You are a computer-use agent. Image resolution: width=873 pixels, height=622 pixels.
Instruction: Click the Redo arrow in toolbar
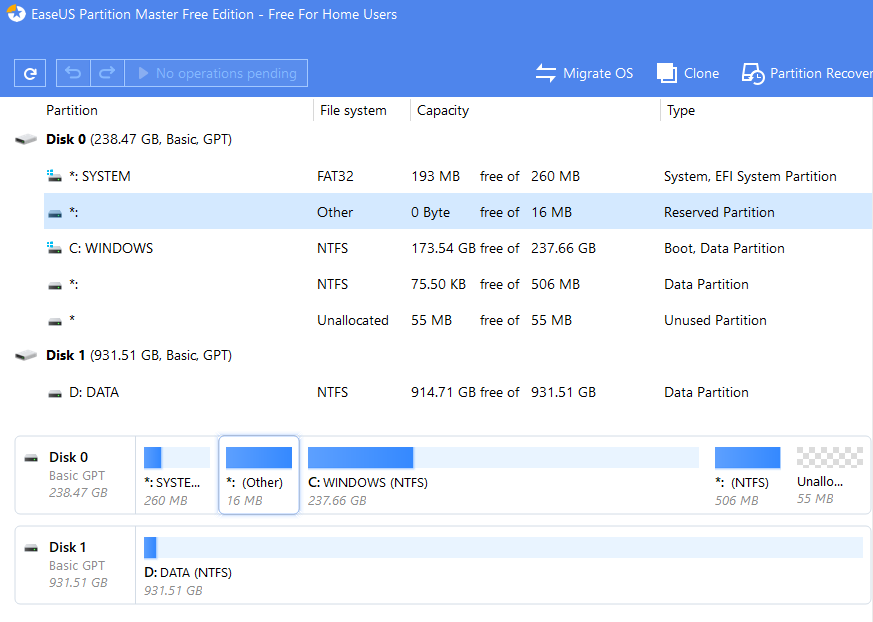coord(107,73)
